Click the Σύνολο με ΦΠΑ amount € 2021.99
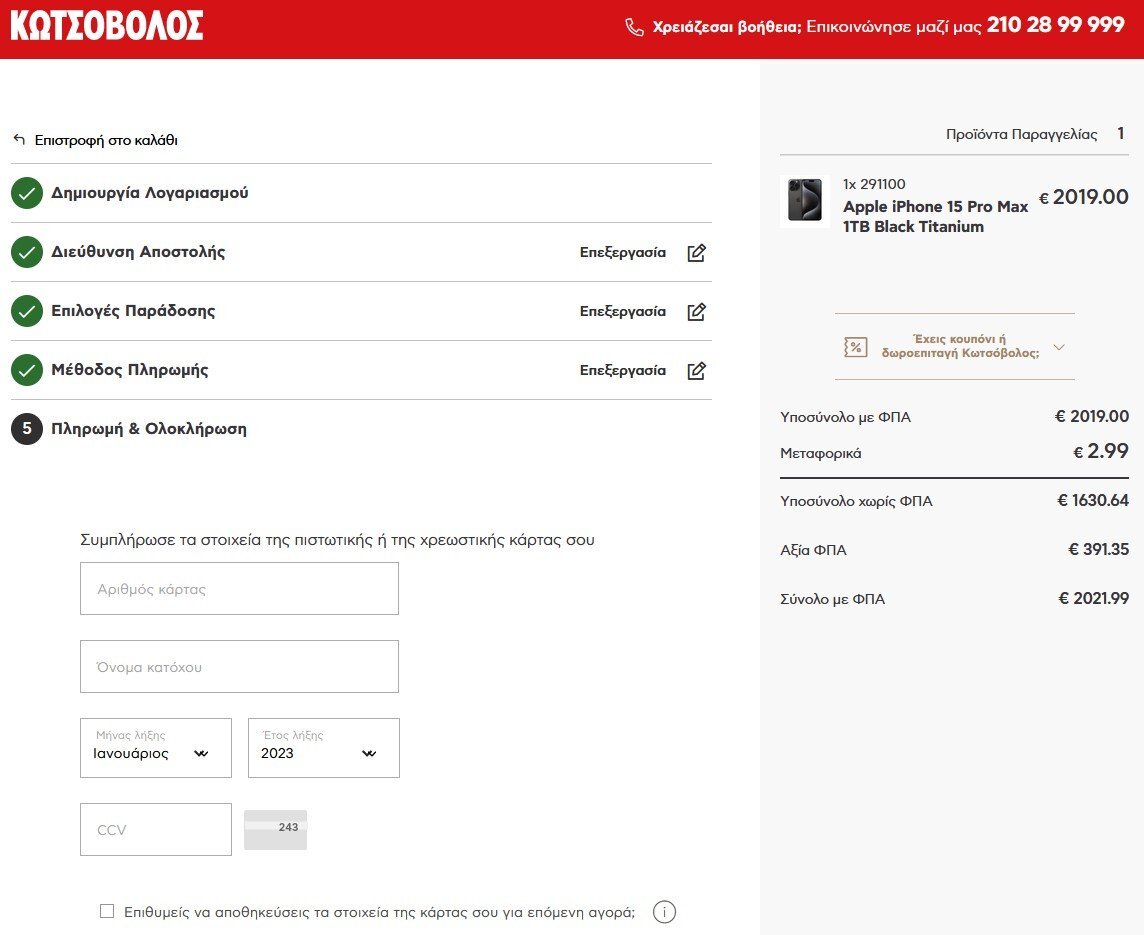The width and height of the screenshot is (1144, 935). tap(1094, 599)
